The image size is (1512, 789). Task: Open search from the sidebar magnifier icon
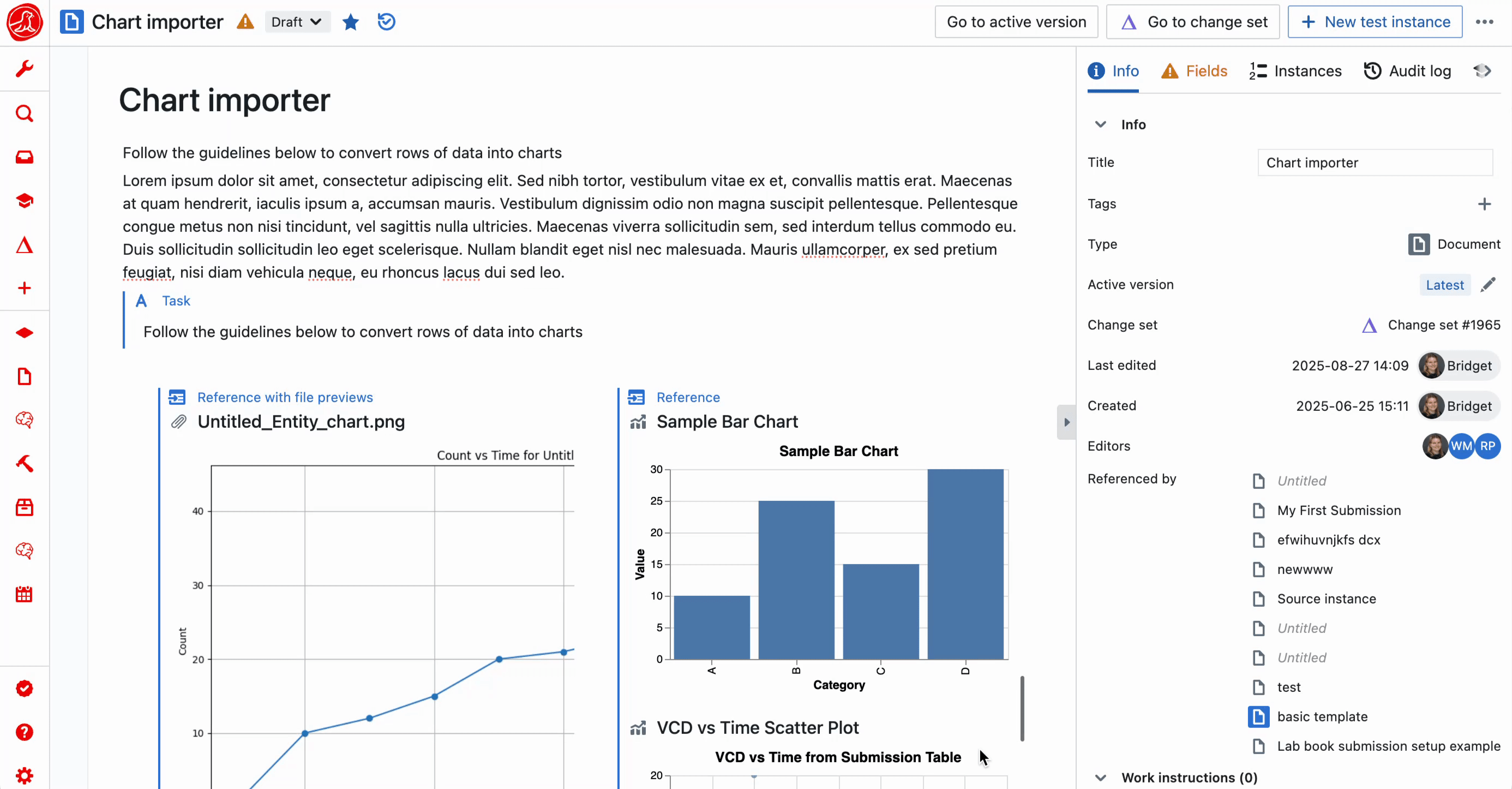pyautogui.click(x=24, y=113)
